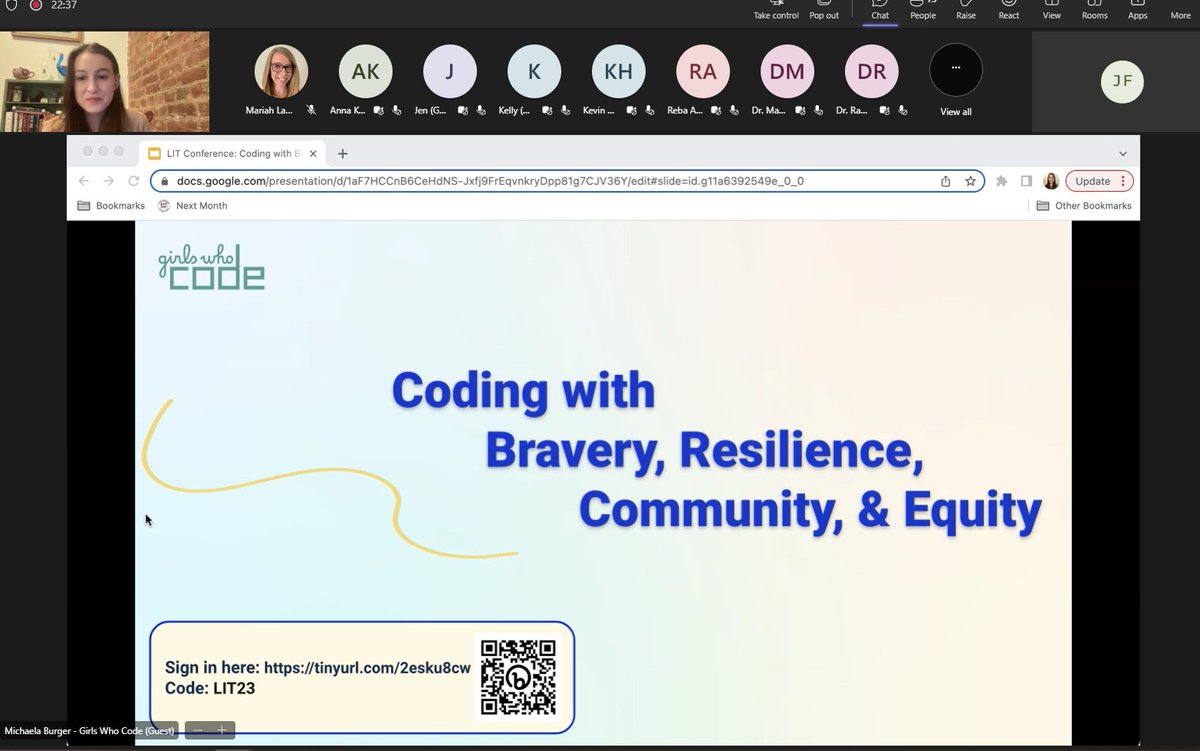
Task: Click Anna K...'s microphone icon
Action: coord(397,111)
